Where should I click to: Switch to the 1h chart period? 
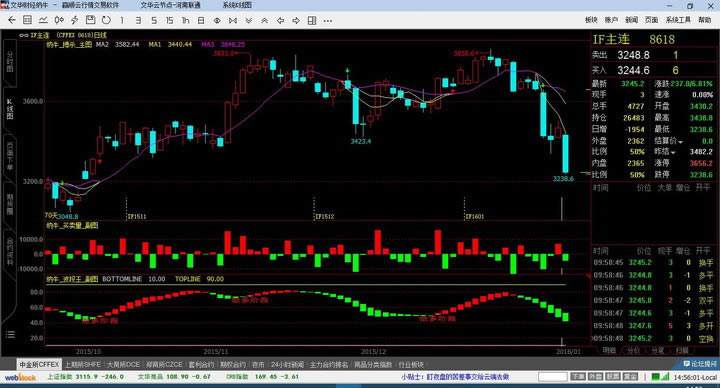[x=186, y=20]
